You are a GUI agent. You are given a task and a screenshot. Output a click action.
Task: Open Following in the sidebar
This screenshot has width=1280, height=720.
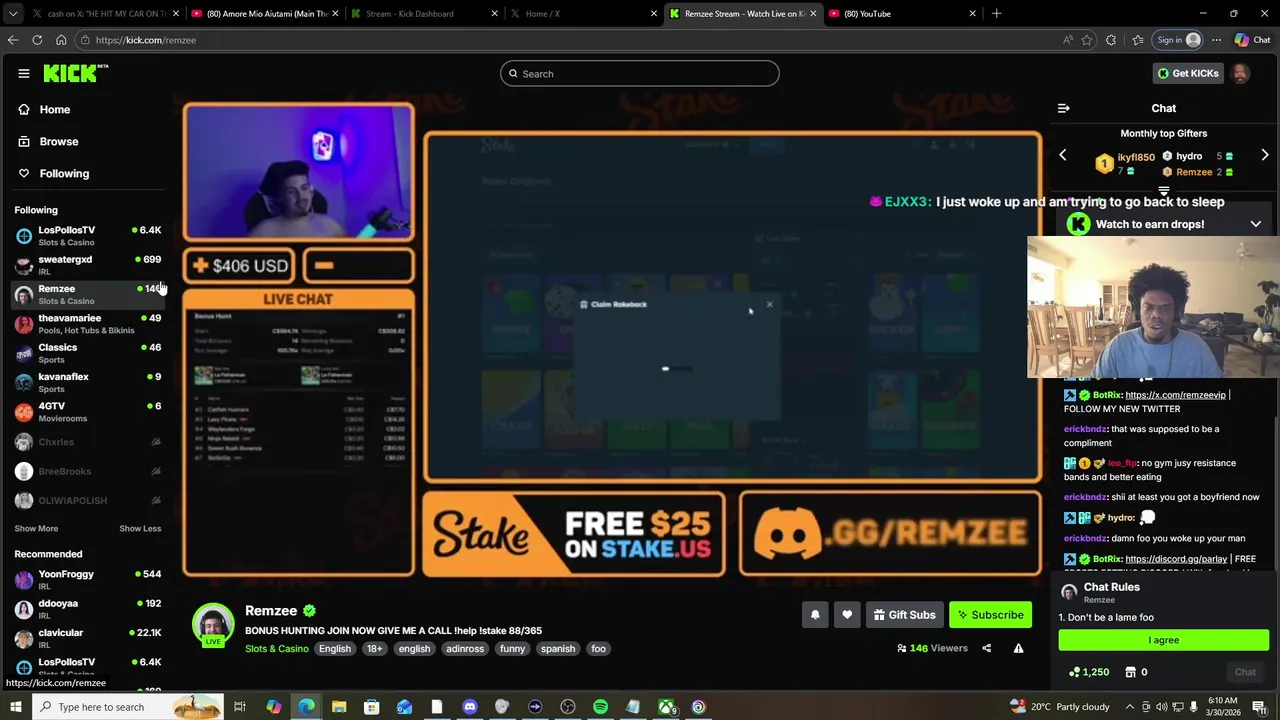pyautogui.click(x=64, y=173)
